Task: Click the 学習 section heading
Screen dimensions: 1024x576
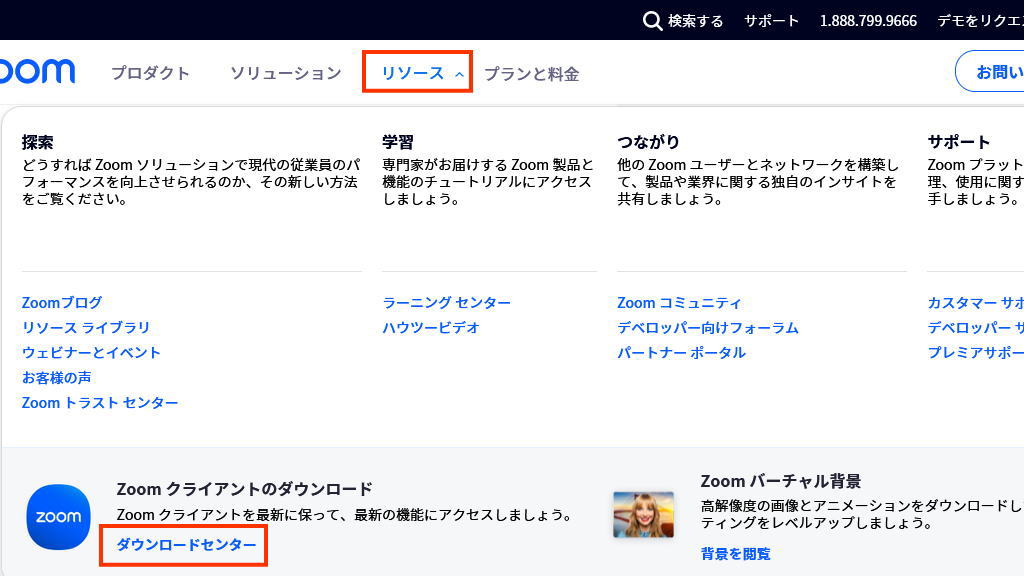Action: click(398, 142)
